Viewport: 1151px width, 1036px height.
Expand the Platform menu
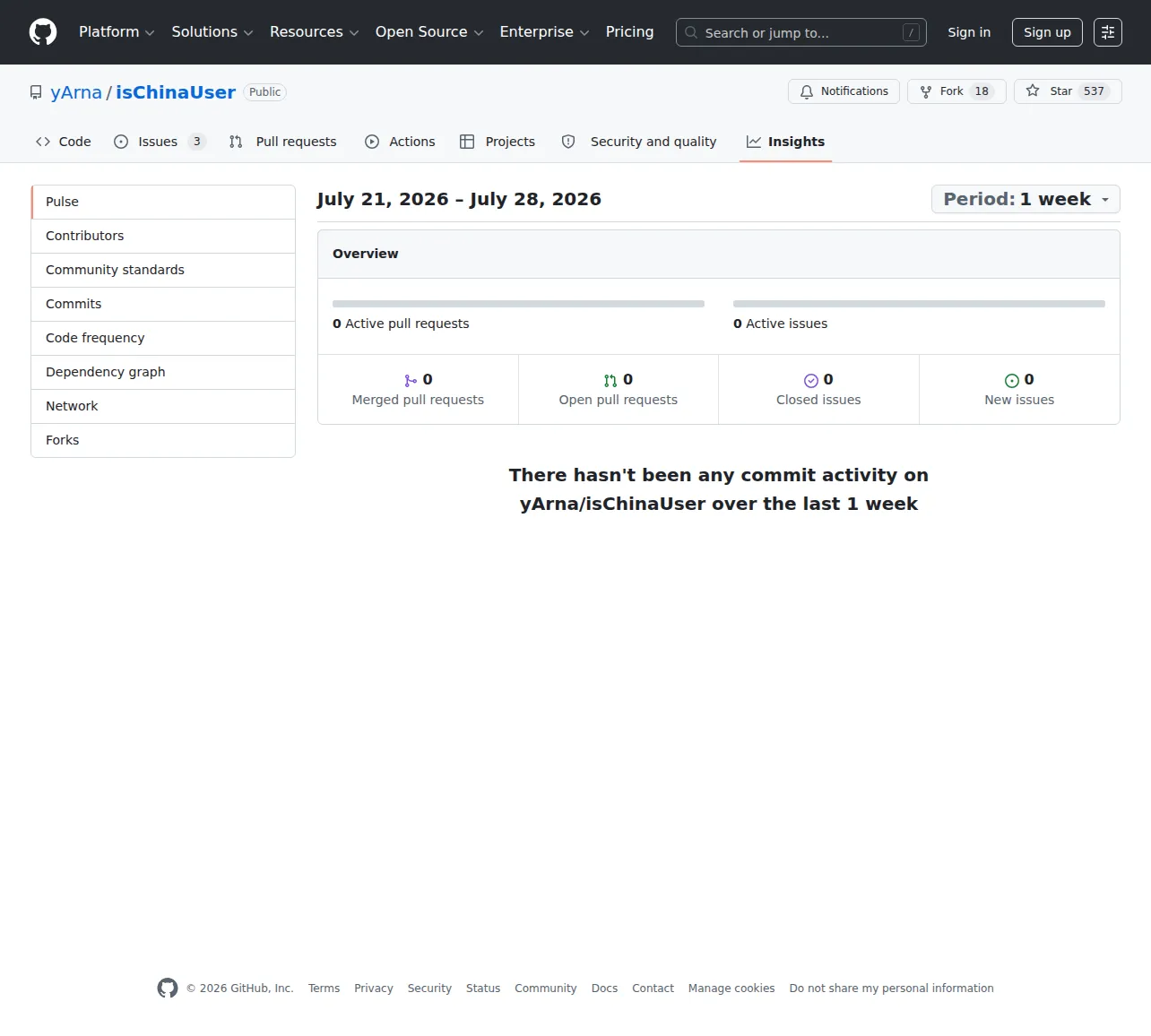[117, 32]
